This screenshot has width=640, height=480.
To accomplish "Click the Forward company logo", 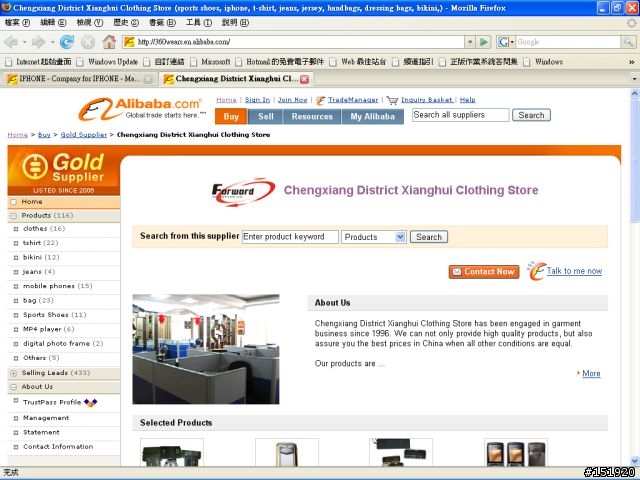I will click(x=242, y=191).
